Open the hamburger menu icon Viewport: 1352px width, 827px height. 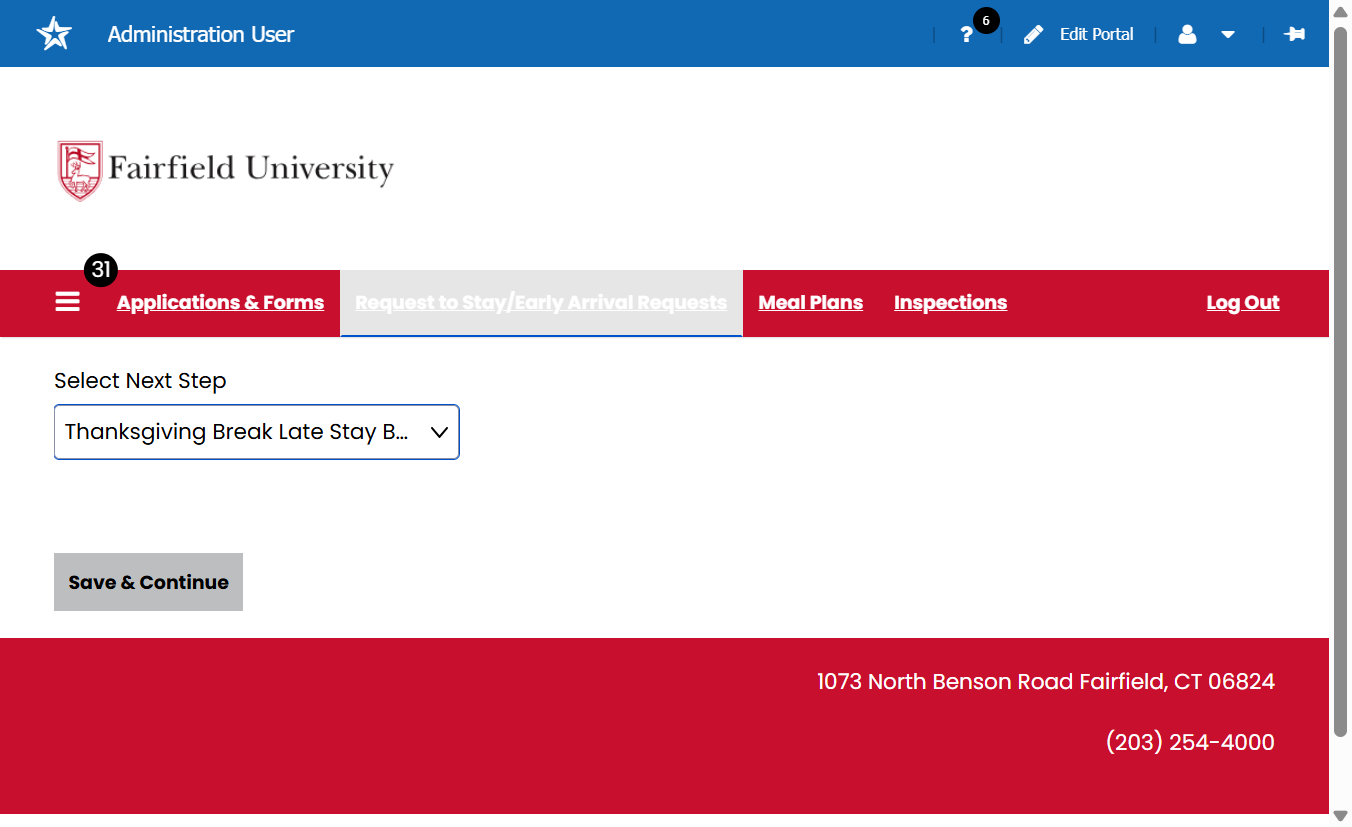[x=68, y=302]
